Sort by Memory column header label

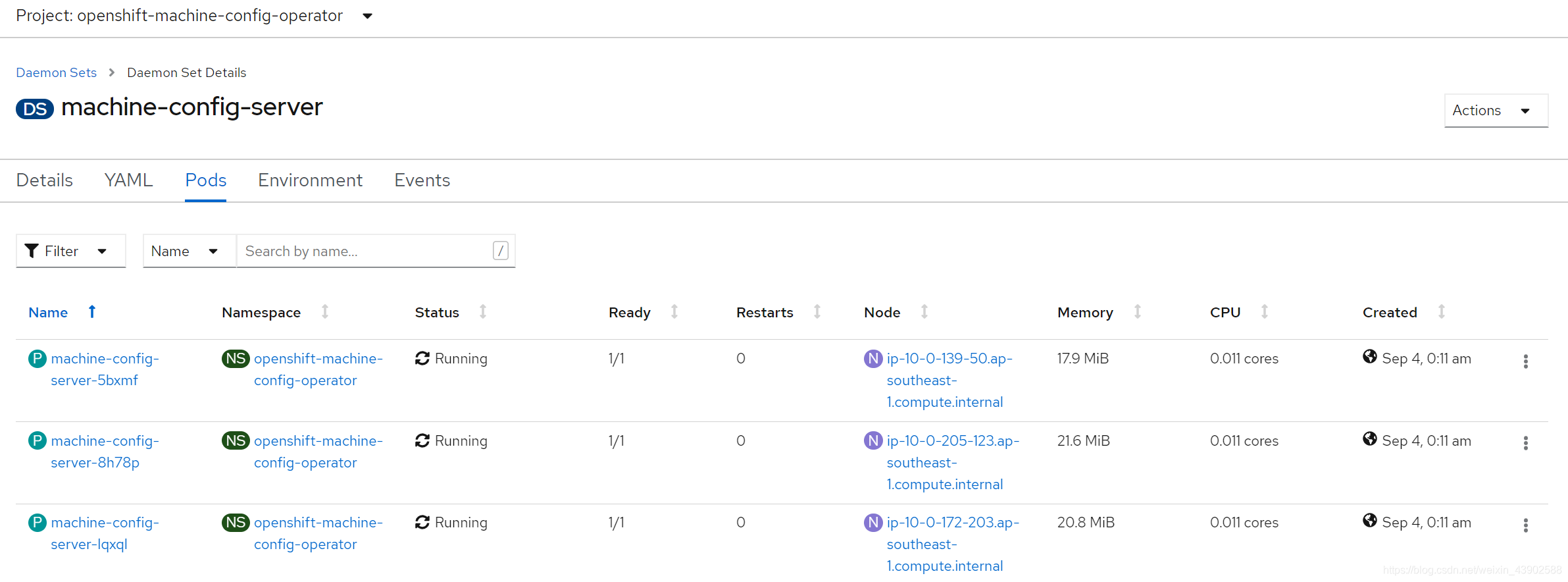tap(1085, 313)
